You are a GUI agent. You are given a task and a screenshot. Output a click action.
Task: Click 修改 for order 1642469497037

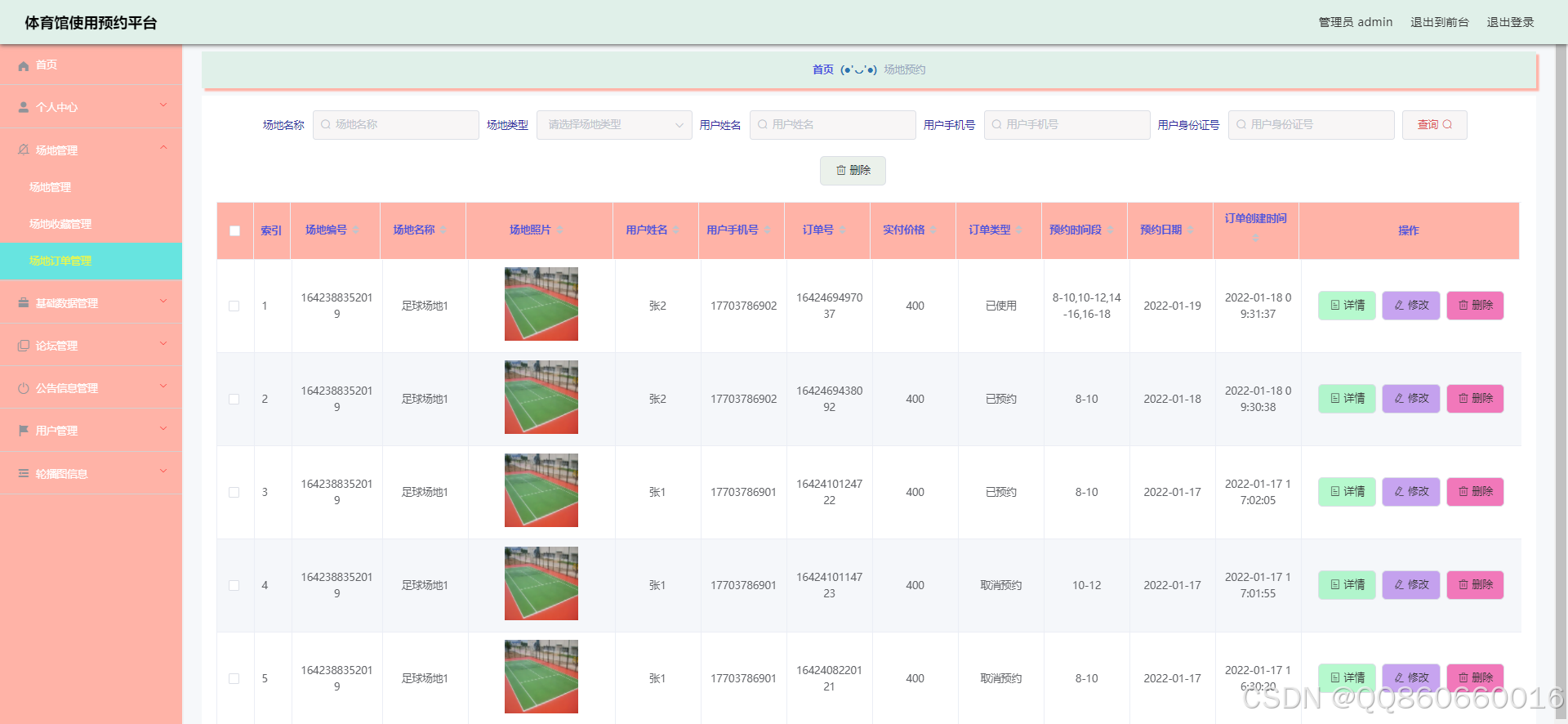1411,306
